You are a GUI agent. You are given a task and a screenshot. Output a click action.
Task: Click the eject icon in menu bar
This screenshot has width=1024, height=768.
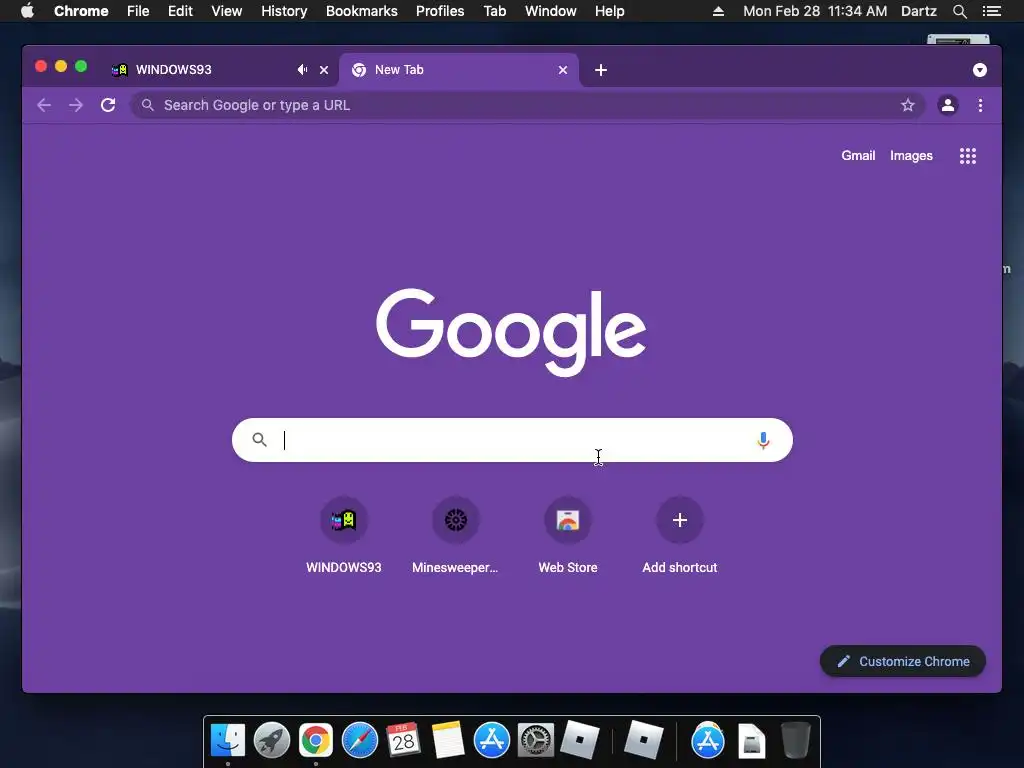(x=718, y=11)
